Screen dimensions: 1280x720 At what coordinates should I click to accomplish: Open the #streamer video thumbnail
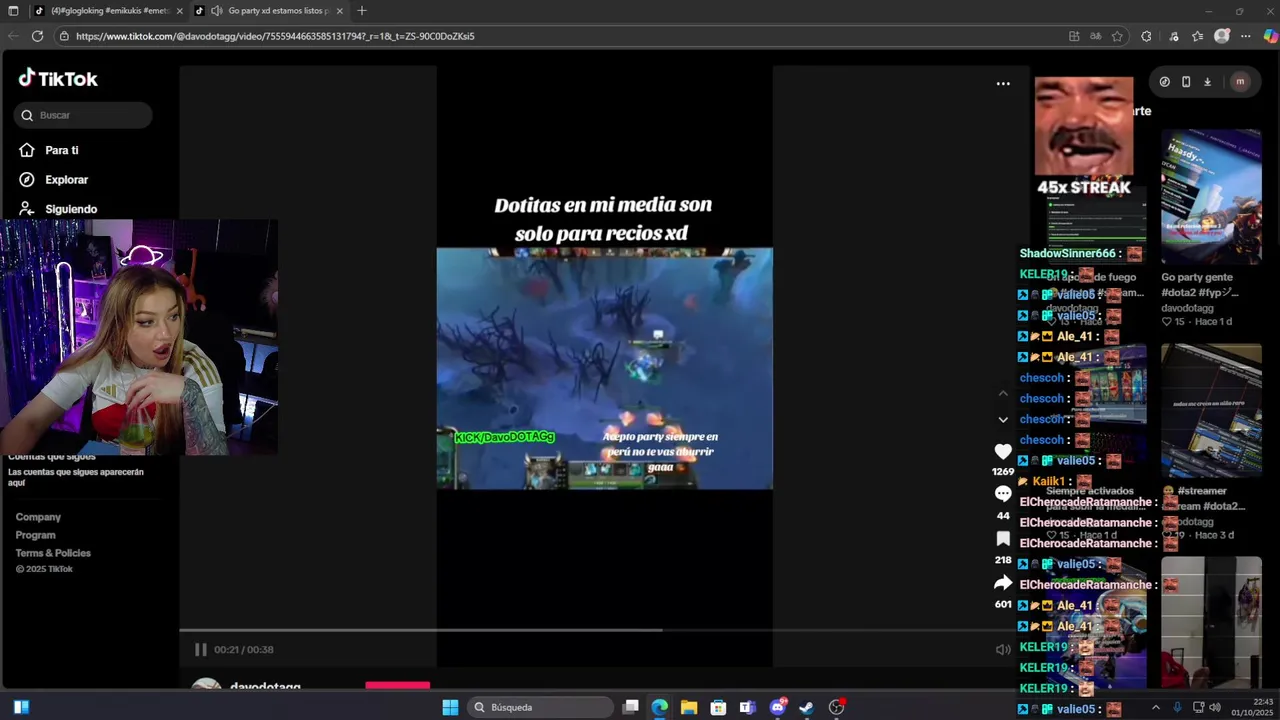1211,411
